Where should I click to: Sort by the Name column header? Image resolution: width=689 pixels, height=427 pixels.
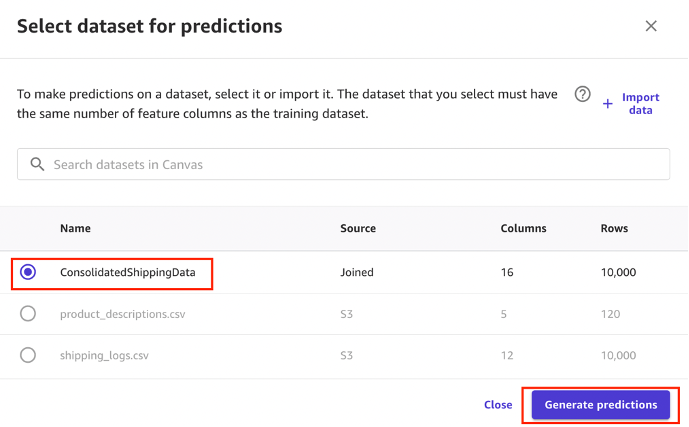75,228
